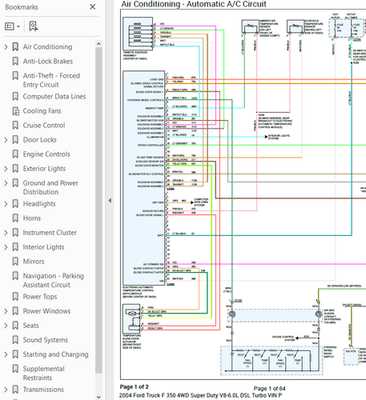Click bookmarks panel vertical scrollbar thumb

(99, 210)
